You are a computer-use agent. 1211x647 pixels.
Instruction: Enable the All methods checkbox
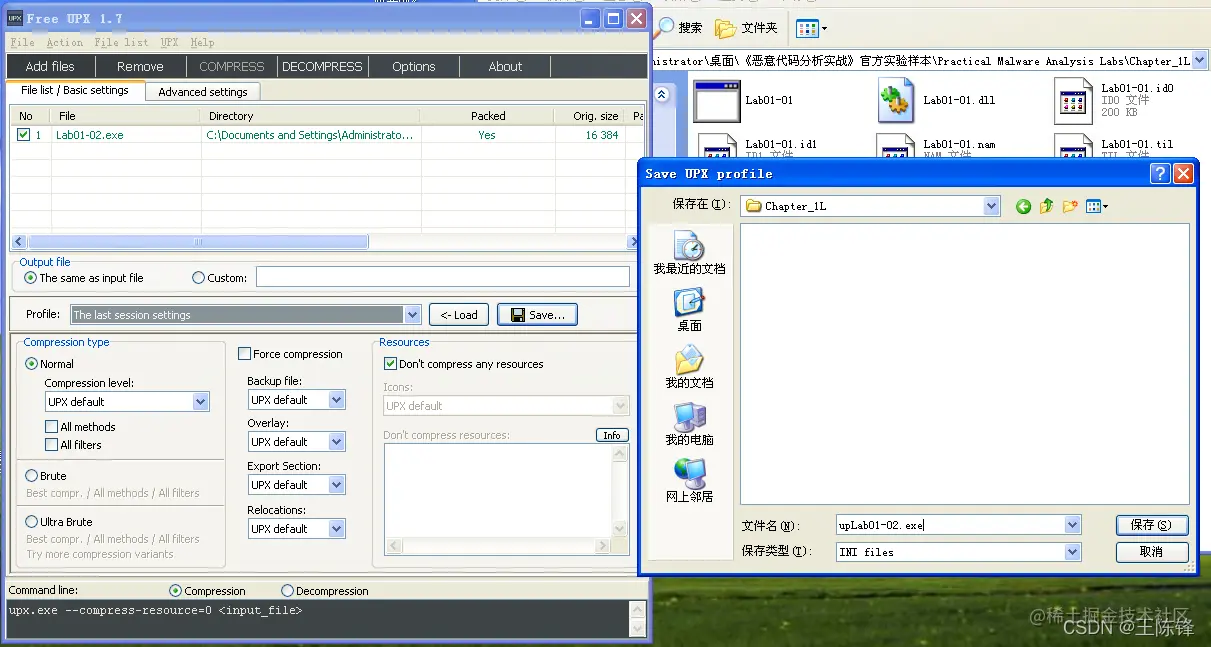(52, 427)
